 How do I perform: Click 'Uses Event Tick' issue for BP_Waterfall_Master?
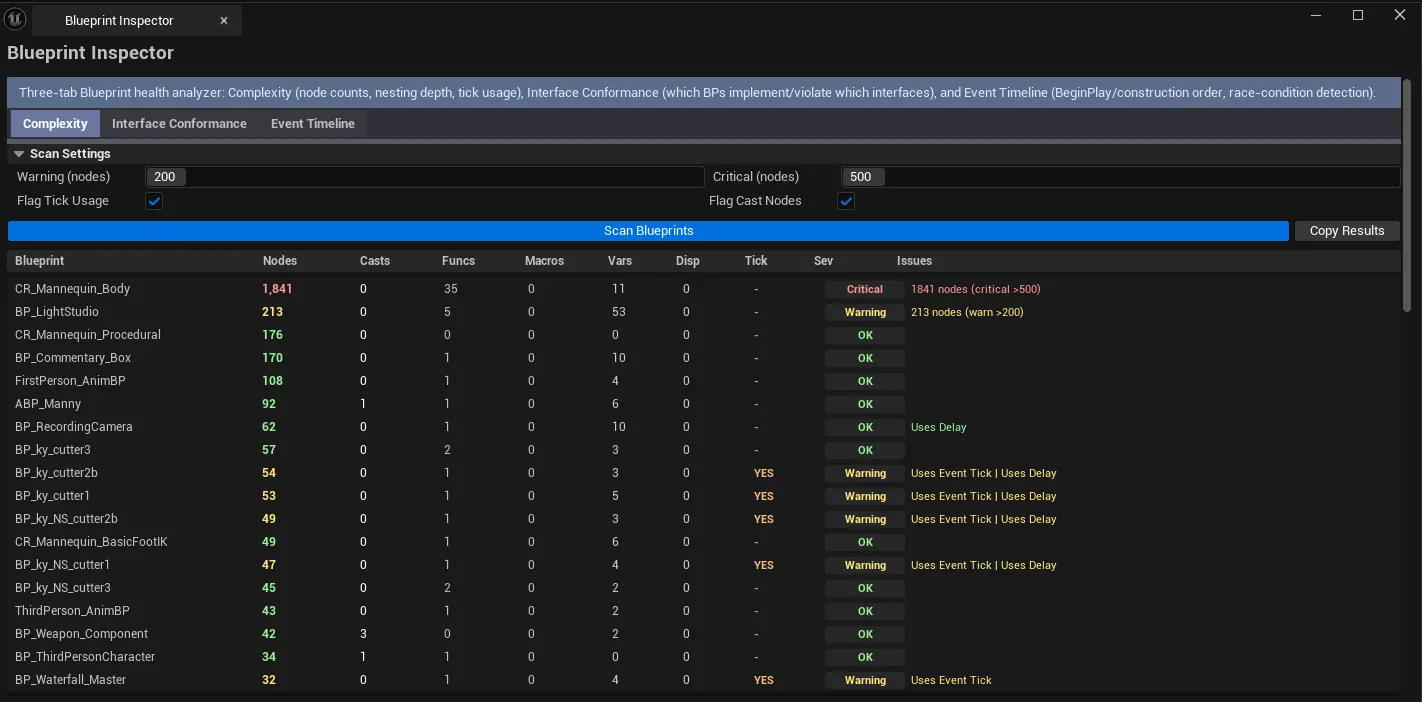[951, 680]
